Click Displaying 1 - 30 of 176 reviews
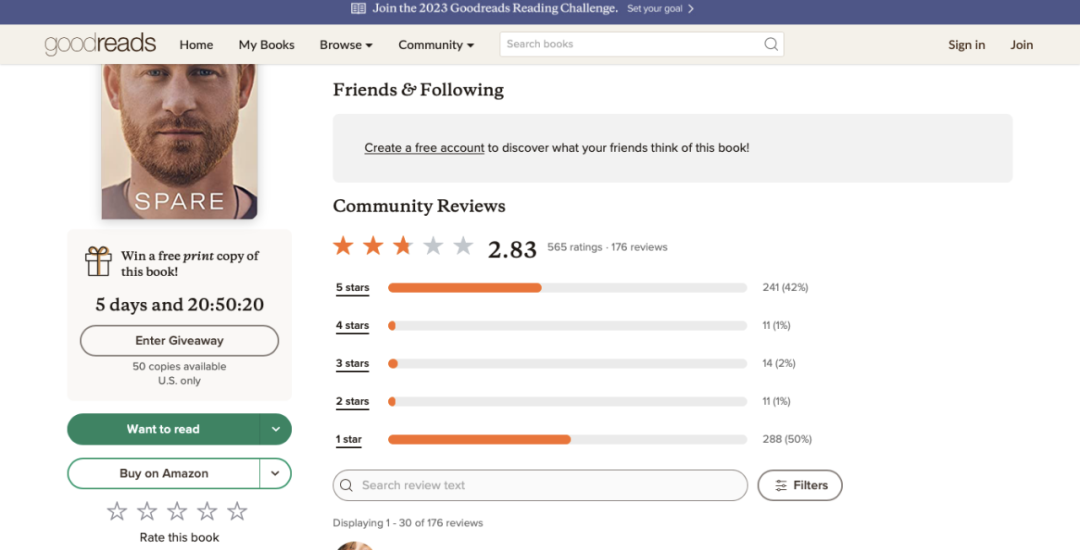Viewport: 1080px width, 550px height. (408, 523)
